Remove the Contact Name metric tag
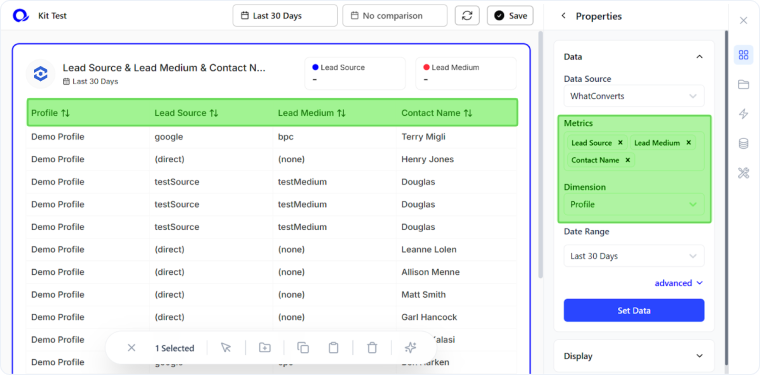Viewport: 760px width, 375px height. coord(627,160)
